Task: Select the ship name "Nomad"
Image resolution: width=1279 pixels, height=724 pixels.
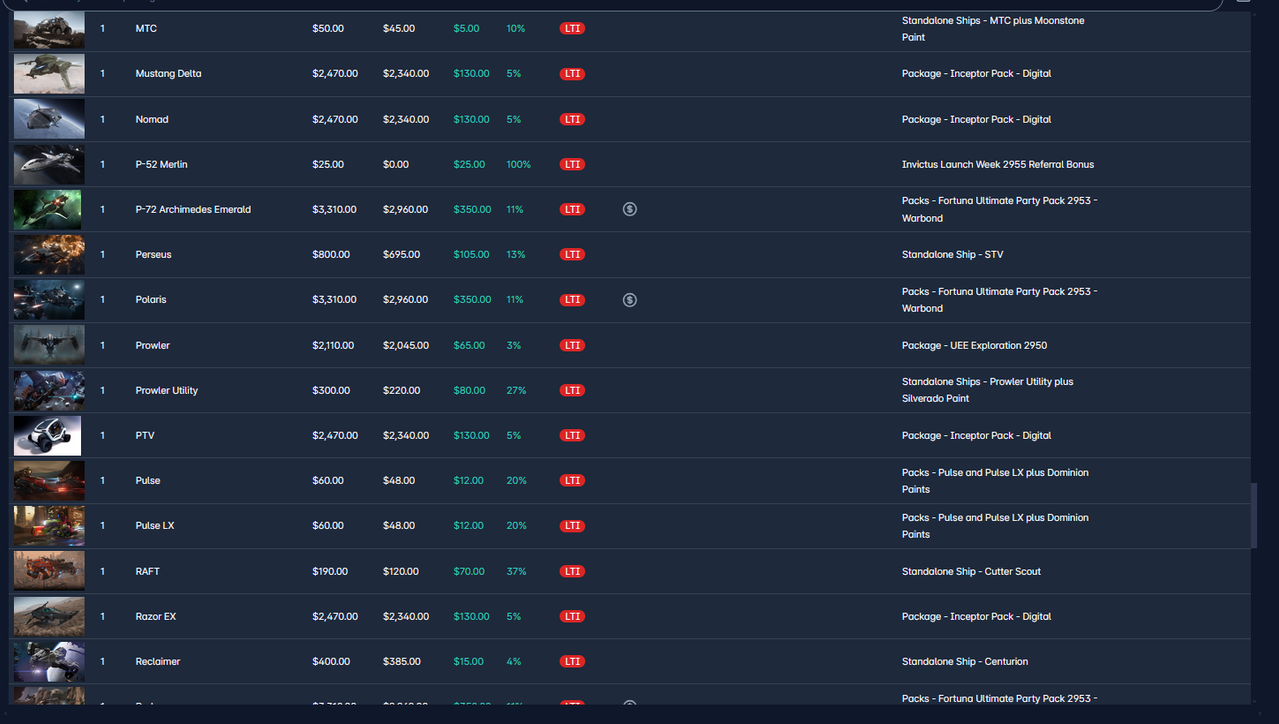Action: pos(152,119)
